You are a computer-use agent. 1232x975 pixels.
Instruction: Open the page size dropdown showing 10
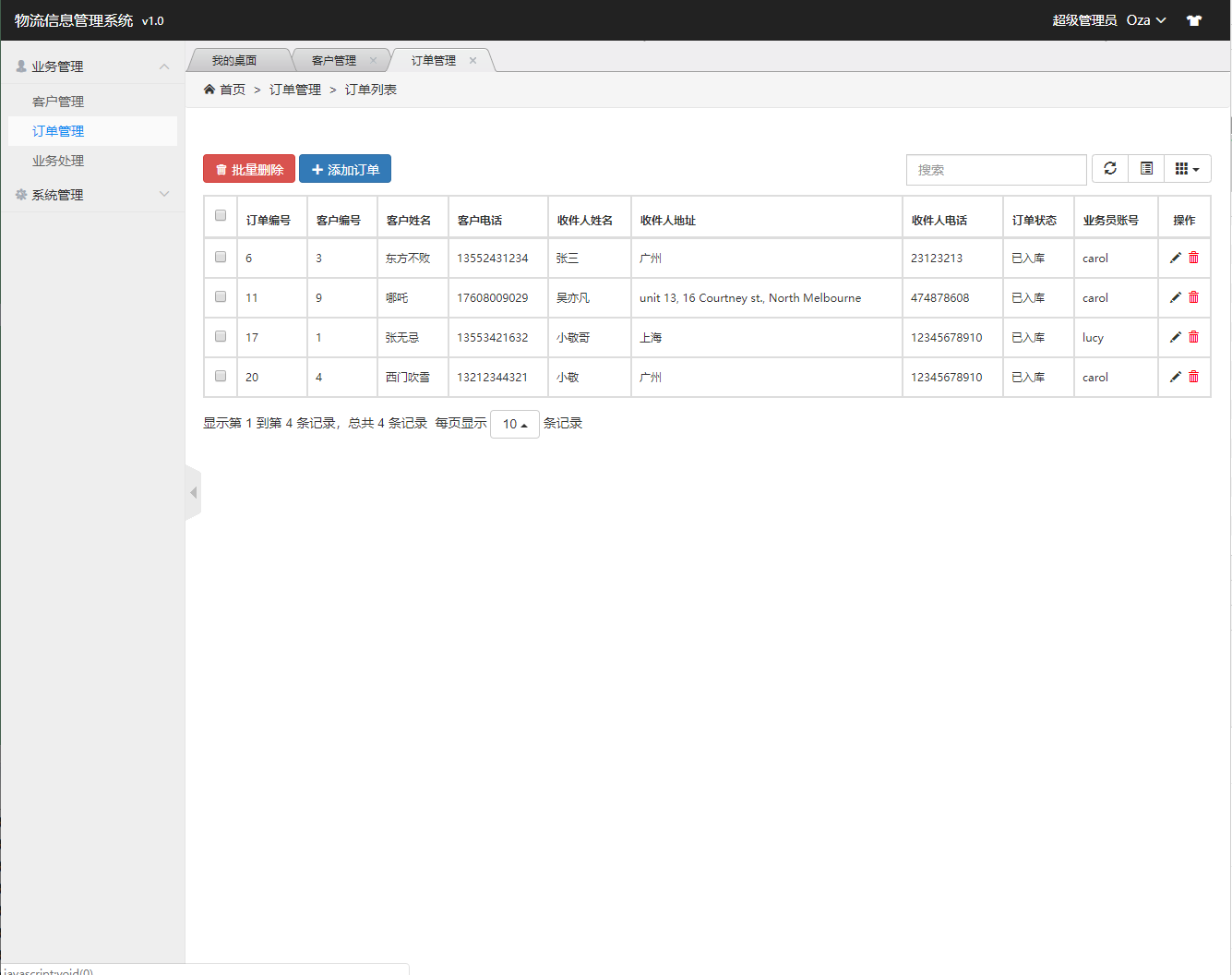click(514, 424)
